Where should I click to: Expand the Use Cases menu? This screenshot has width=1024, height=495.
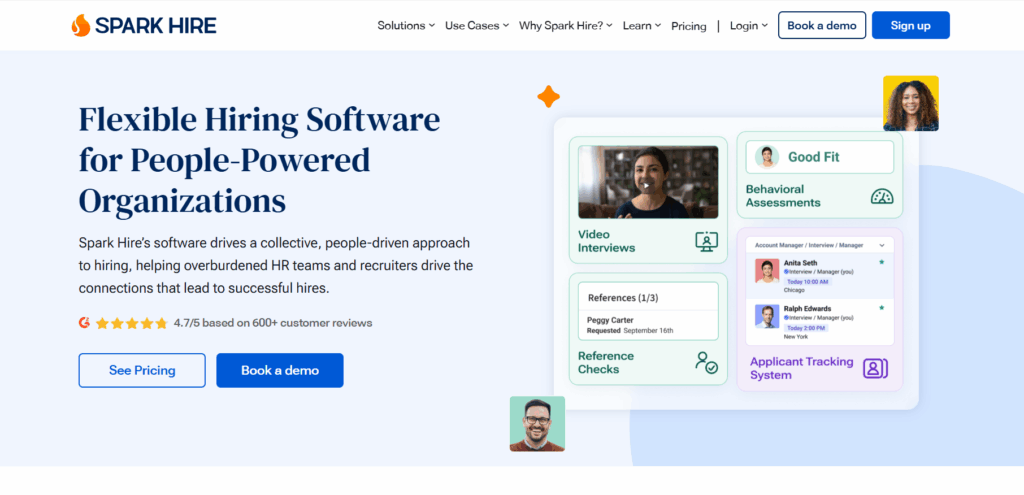point(477,25)
